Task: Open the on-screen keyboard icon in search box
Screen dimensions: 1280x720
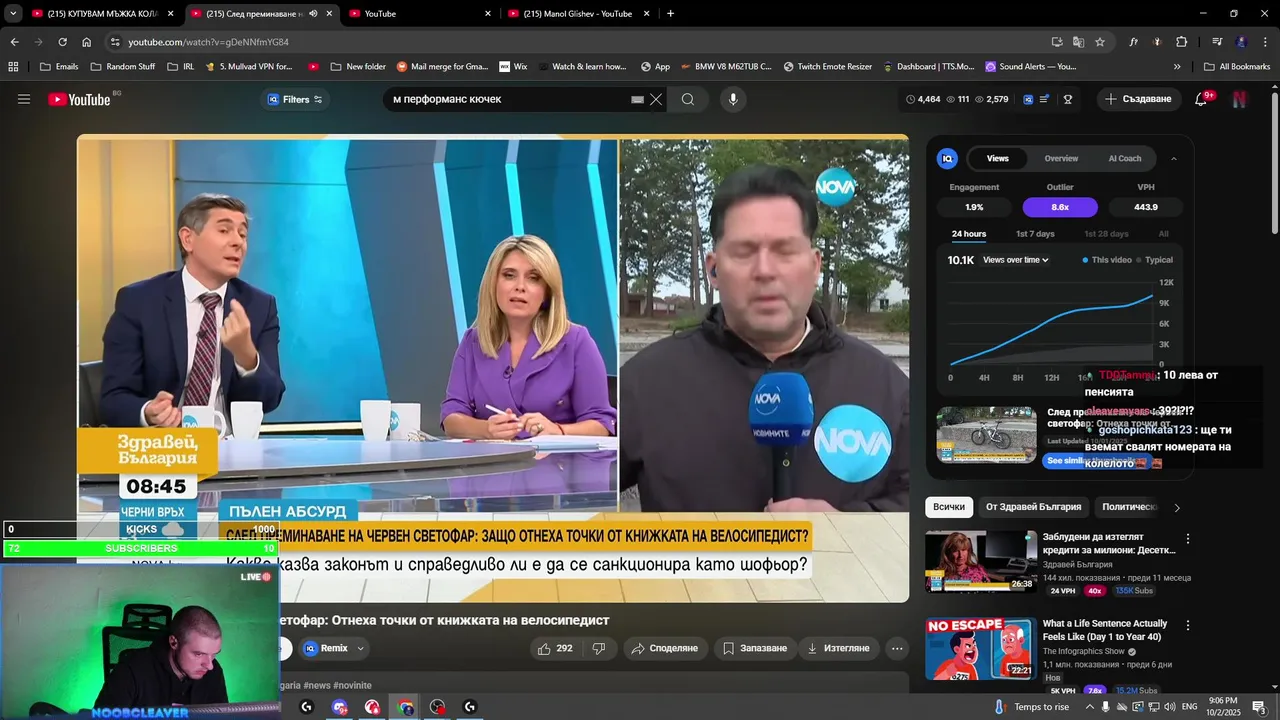Action: (x=637, y=100)
